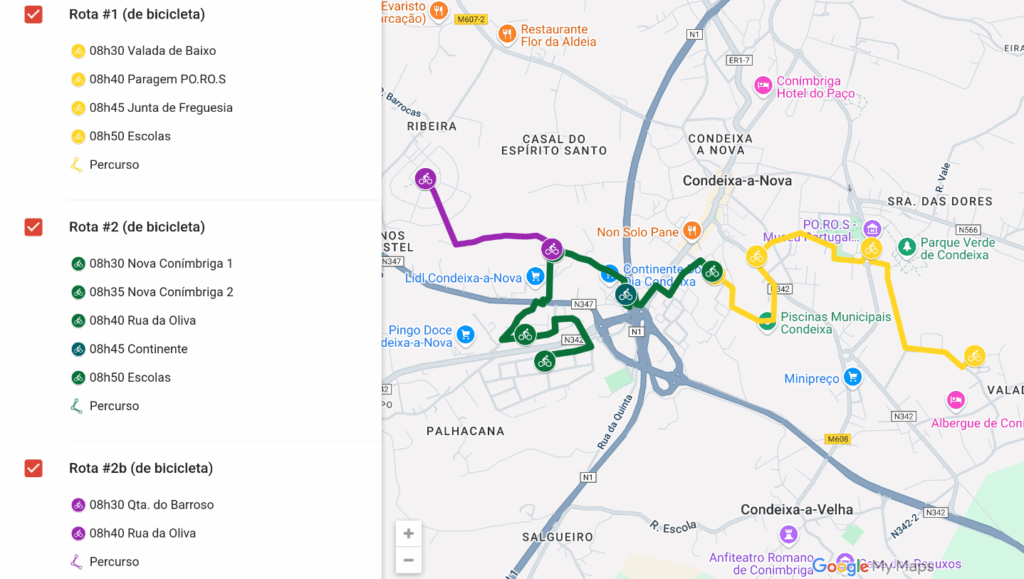Click the Pingo Doce shopping cart marker
The width and height of the screenshot is (1024, 579).
[466, 335]
